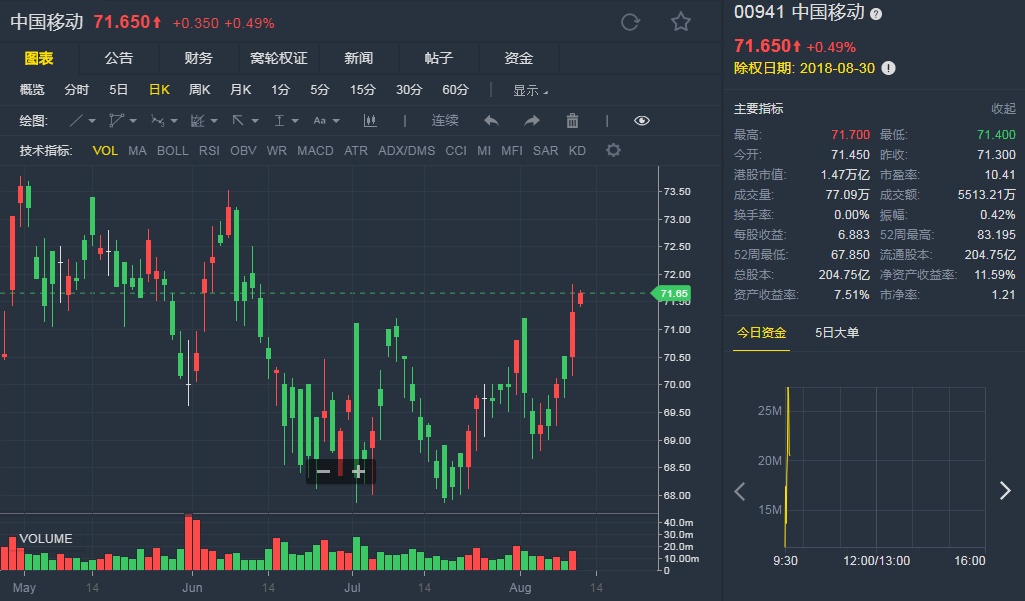
Task: Expand the Aa text tool dropdown arrow
Action: pyautogui.click(x=336, y=121)
